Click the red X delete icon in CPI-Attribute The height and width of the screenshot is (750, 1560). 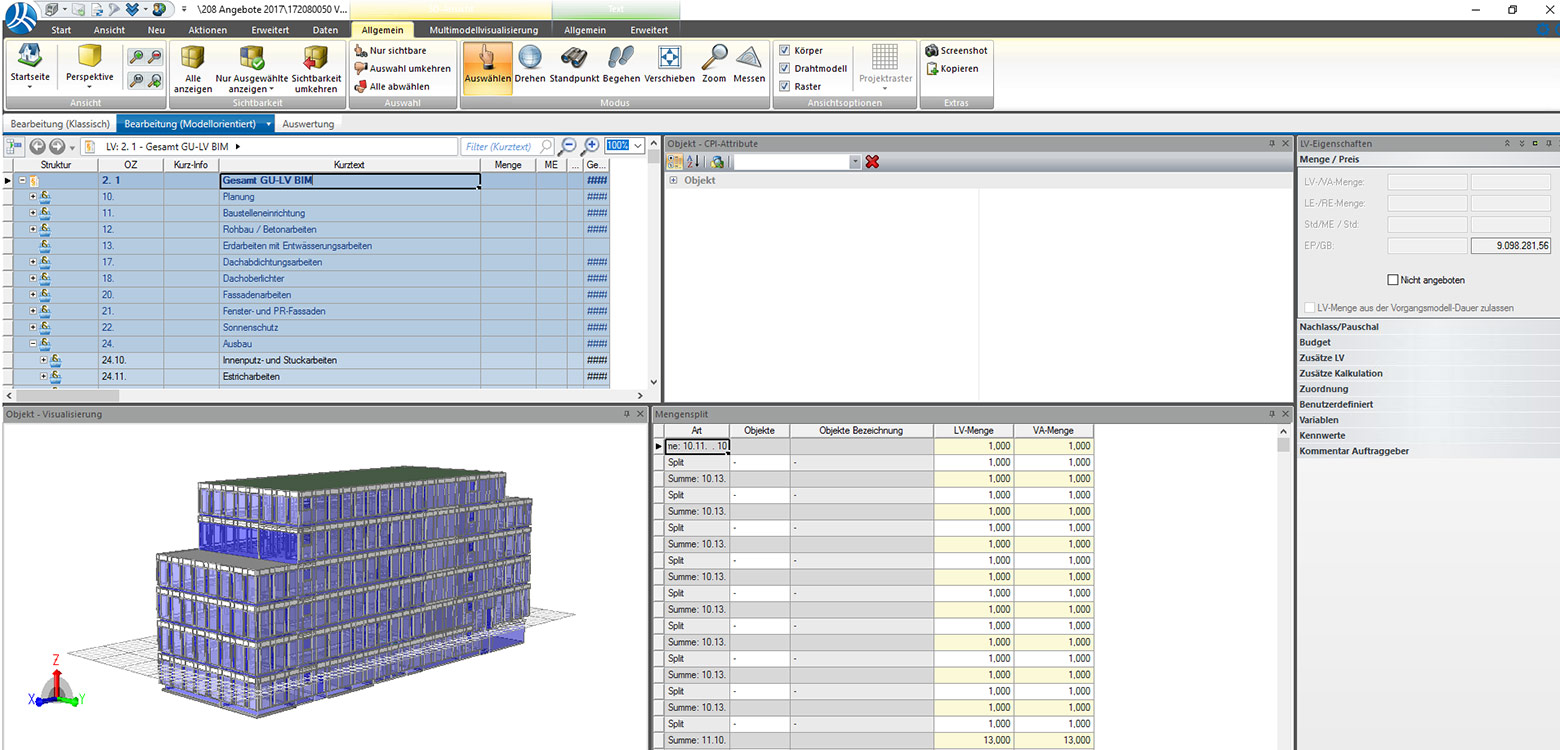click(872, 161)
